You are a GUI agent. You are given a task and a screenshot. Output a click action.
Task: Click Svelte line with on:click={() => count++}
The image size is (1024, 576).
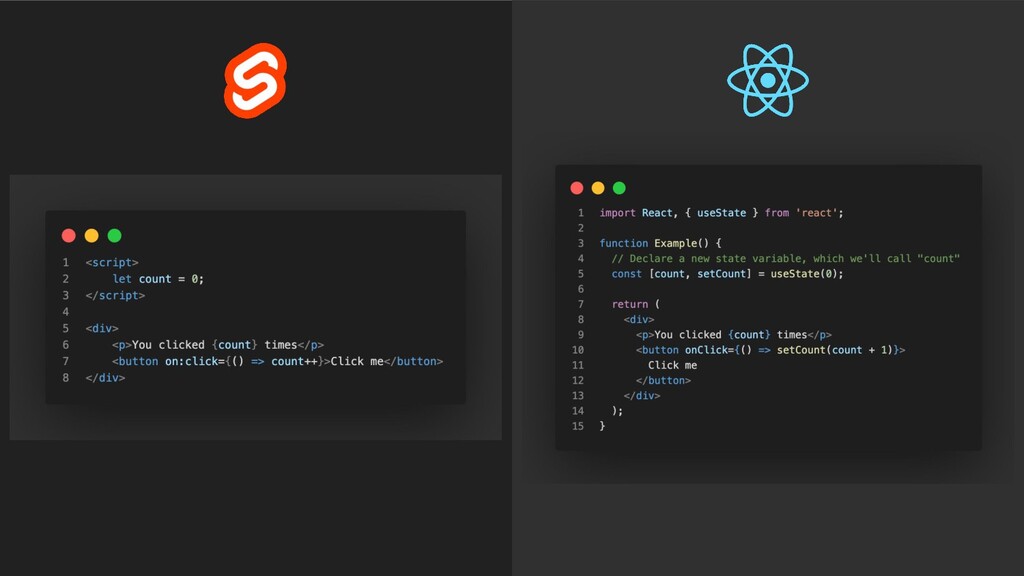coord(277,361)
